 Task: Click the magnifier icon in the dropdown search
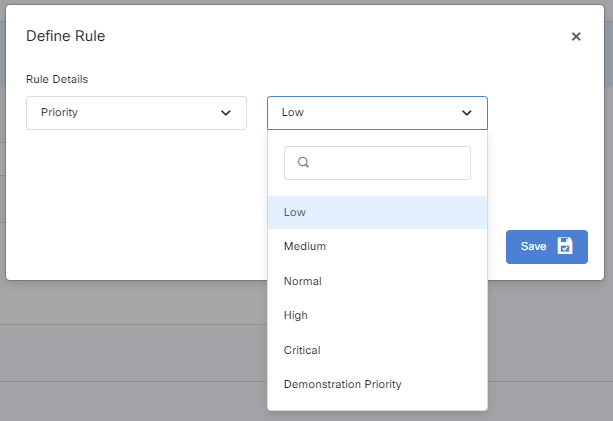click(x=304, y=163)
